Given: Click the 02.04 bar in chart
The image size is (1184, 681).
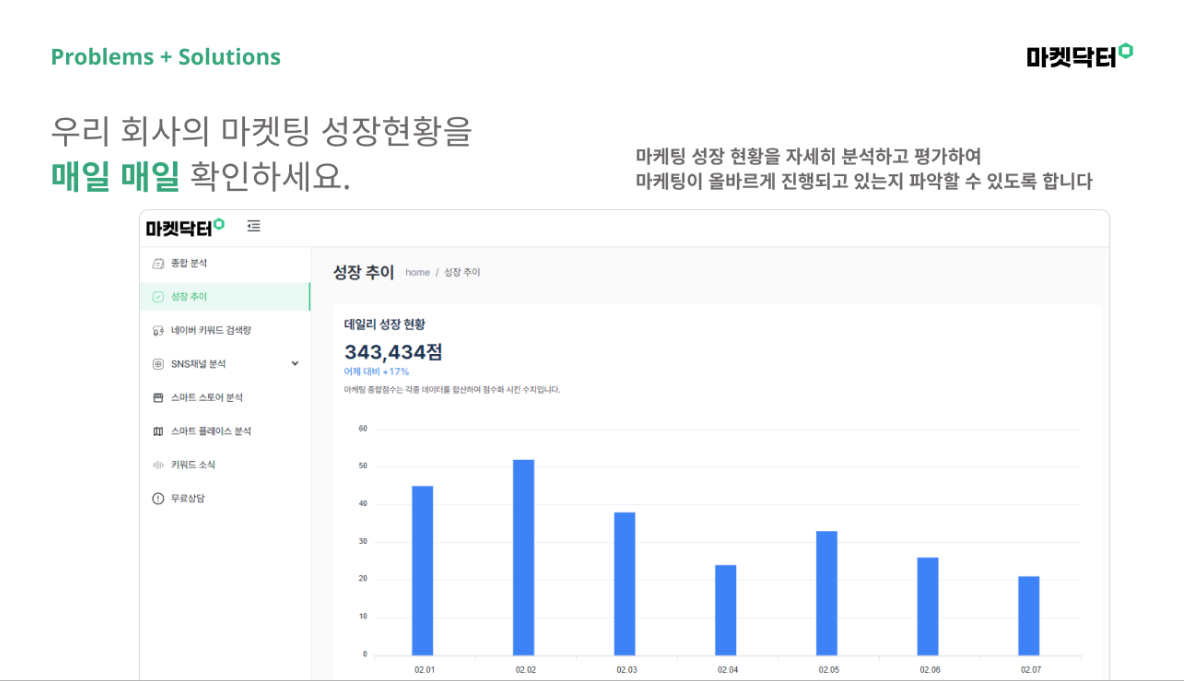Looking at the screenshot, I should (726, 610).
